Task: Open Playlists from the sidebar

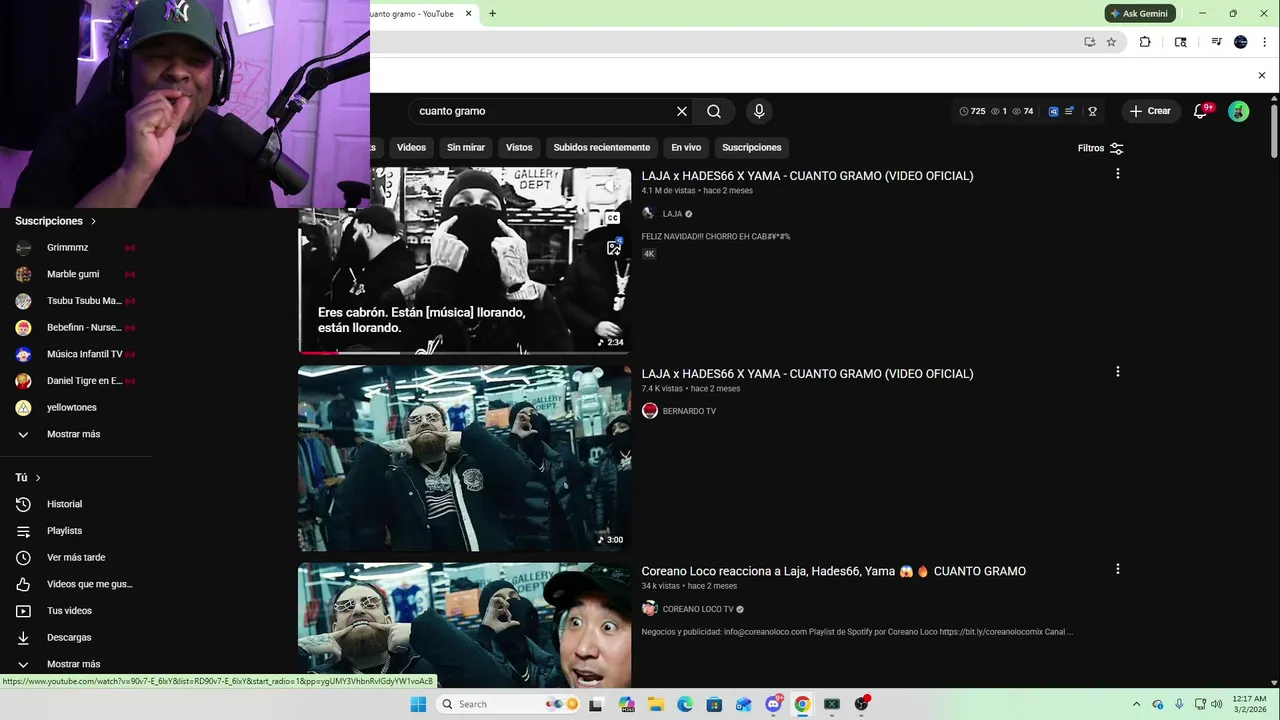Action: (64, 531)
